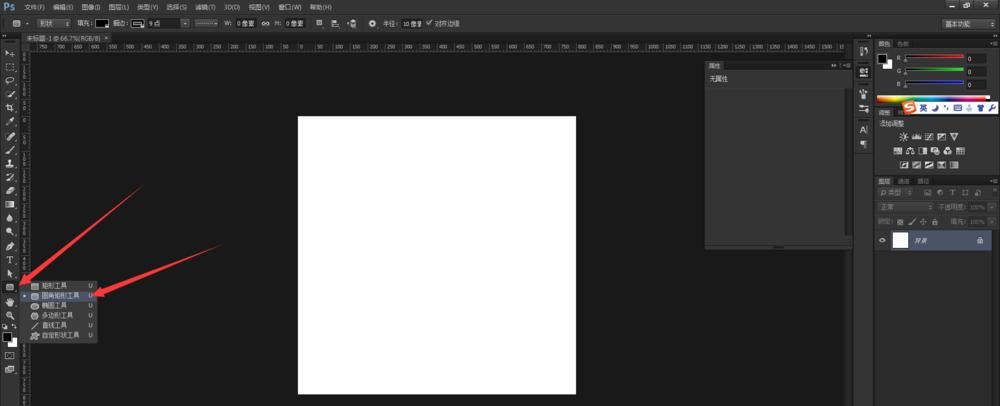Select the Pen tool
Image resolution: width=1000 pixels, height=406 pixels.
10,247
